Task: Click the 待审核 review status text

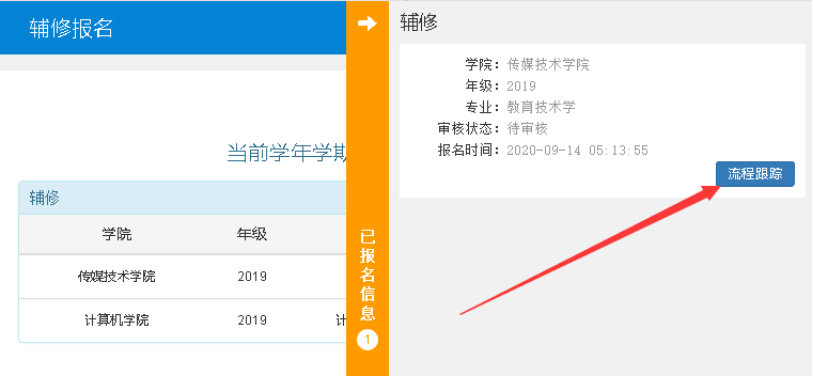Action: 527,129
